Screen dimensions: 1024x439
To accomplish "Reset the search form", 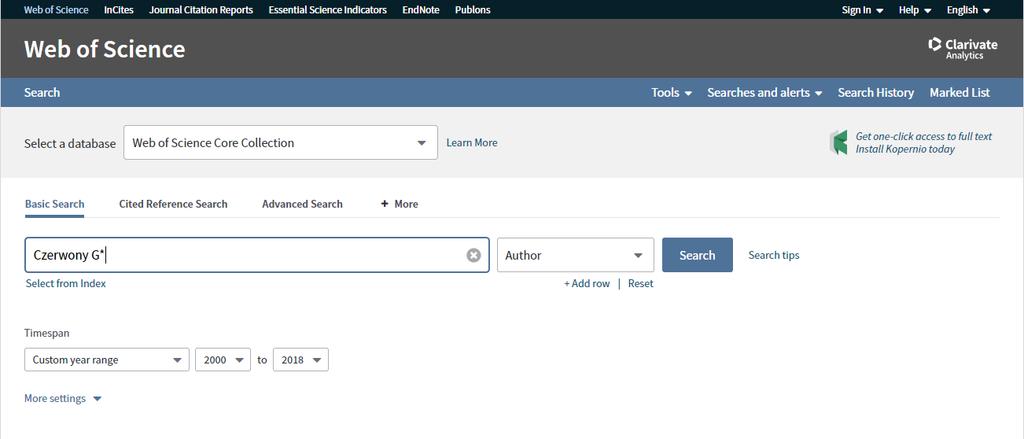I will pyautogui.click(x=641, y=284).
